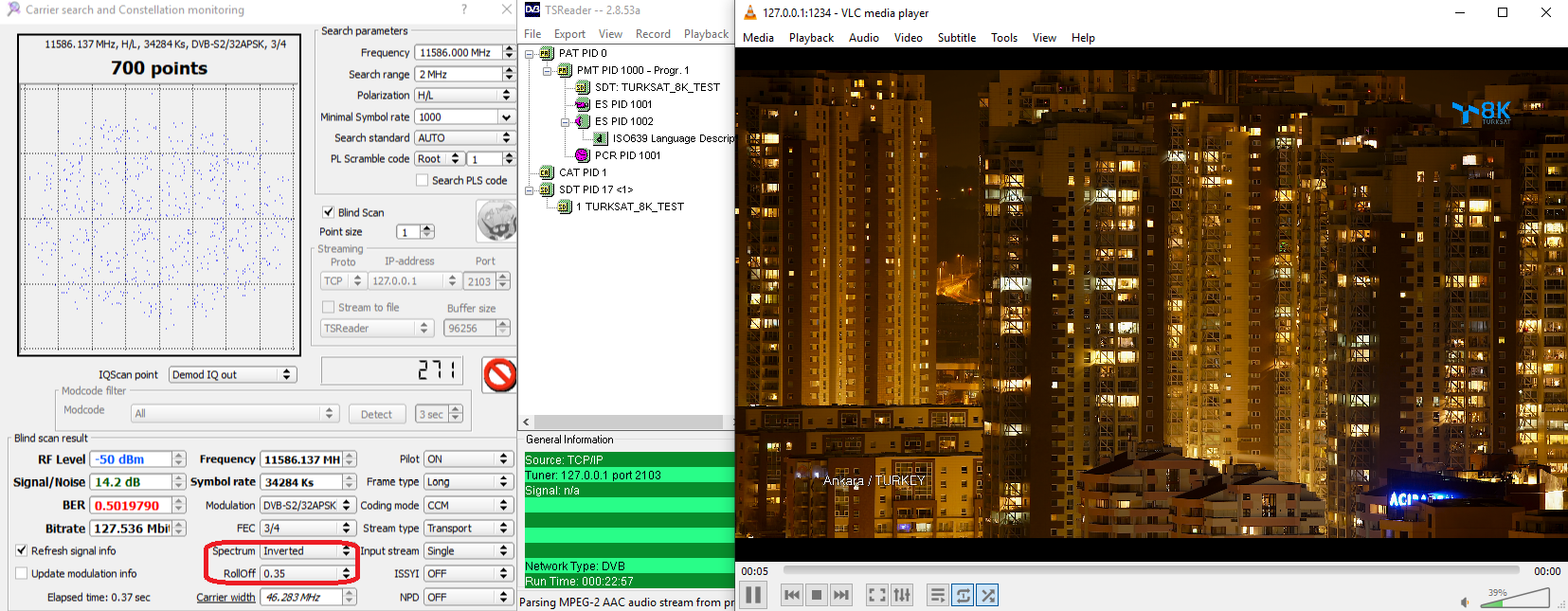The image size is (1568, 611).
Task: Collapse the ES PID 1002 node
Action: coord(566,122)
